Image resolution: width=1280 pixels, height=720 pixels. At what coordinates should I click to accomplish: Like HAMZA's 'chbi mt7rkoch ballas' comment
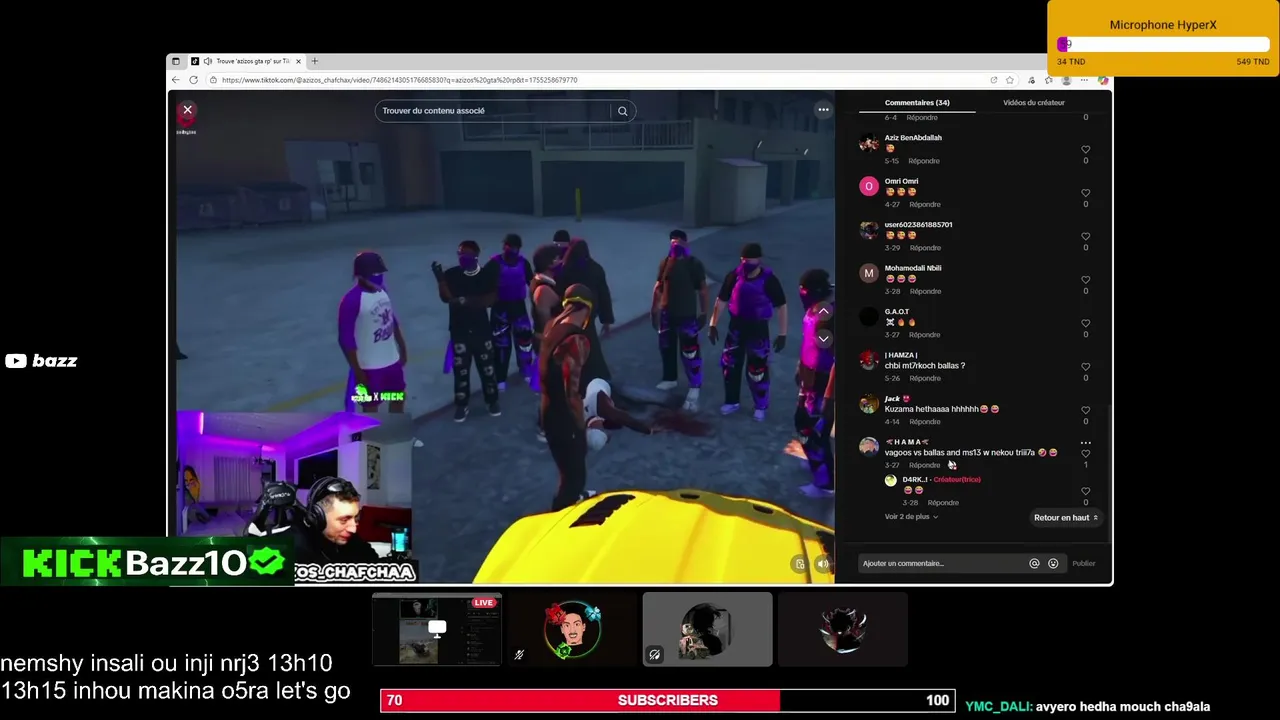(x=1085, y=367)
